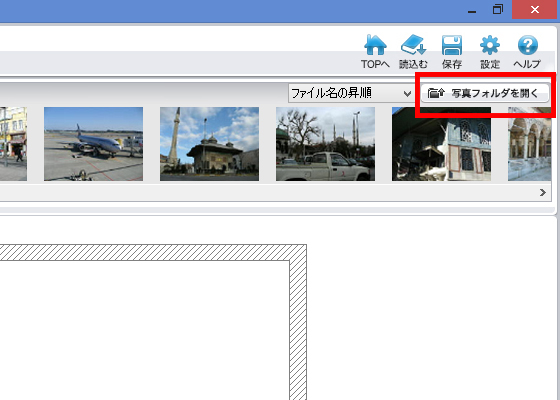560x400 pixels.
Task: Go to TOPへ home icon
Action: point(375,52)
